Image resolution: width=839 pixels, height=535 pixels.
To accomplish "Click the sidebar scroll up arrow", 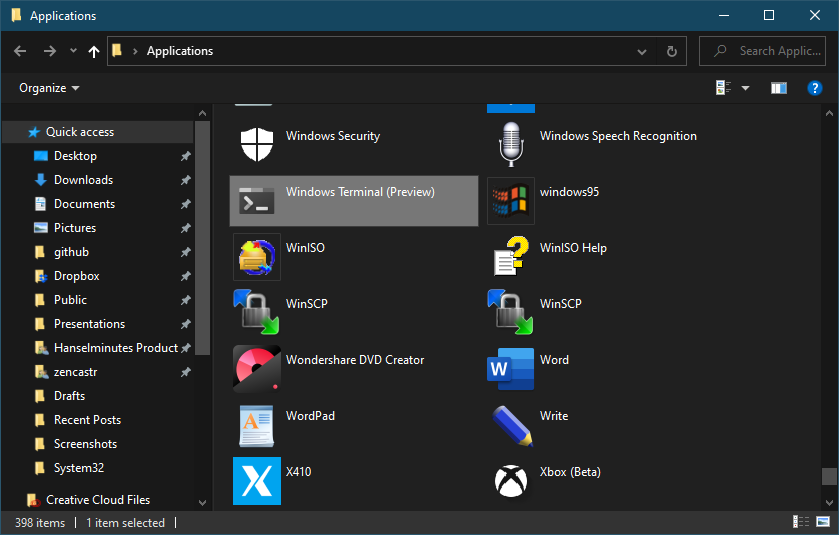I will pos(202,113).
